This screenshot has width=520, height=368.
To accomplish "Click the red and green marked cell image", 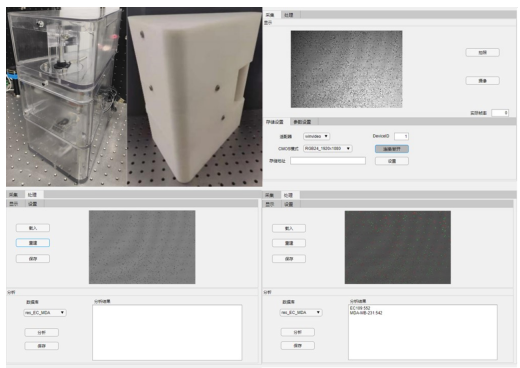I will tap(398, 247).
